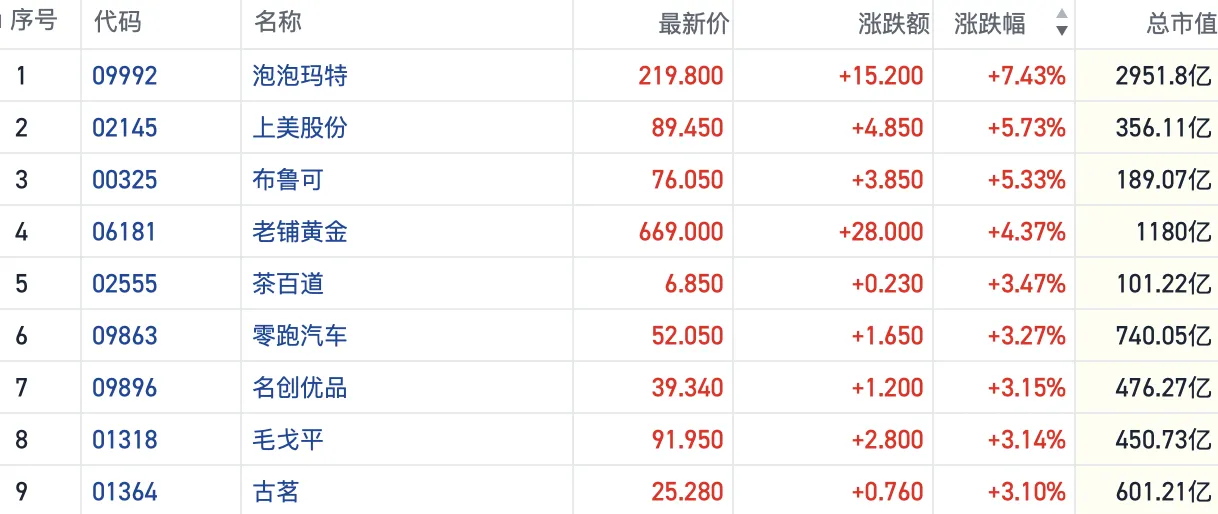The image size is (1218, 514).
Task: Open stock 泡泡玛特 details
Action: [300, 76]
